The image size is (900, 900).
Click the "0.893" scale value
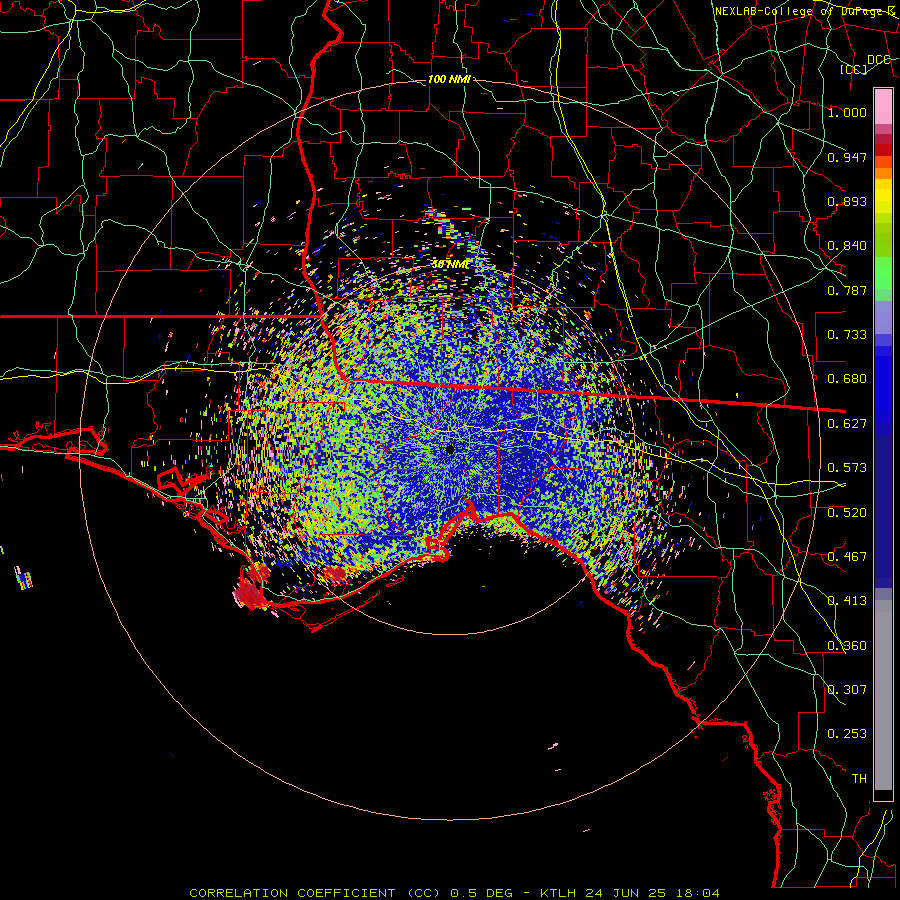[x=847, y=201]
